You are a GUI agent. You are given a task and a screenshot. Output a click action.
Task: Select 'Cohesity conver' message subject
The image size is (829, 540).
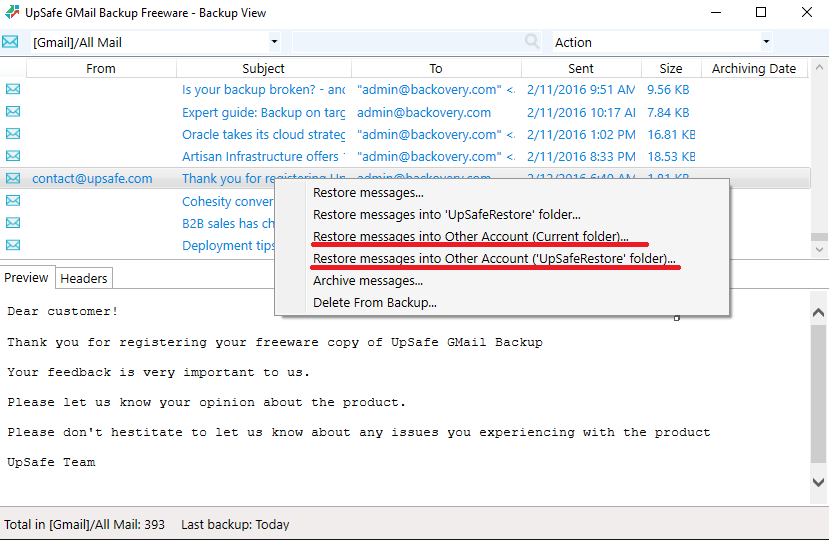pyautogui.click(x=228, y=202)
